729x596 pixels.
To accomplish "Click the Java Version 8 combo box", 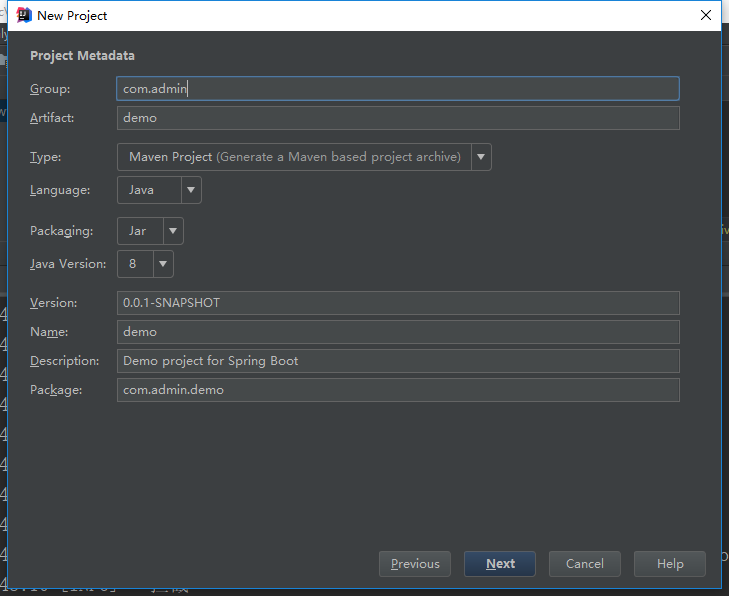I will (x=145, y=264).
